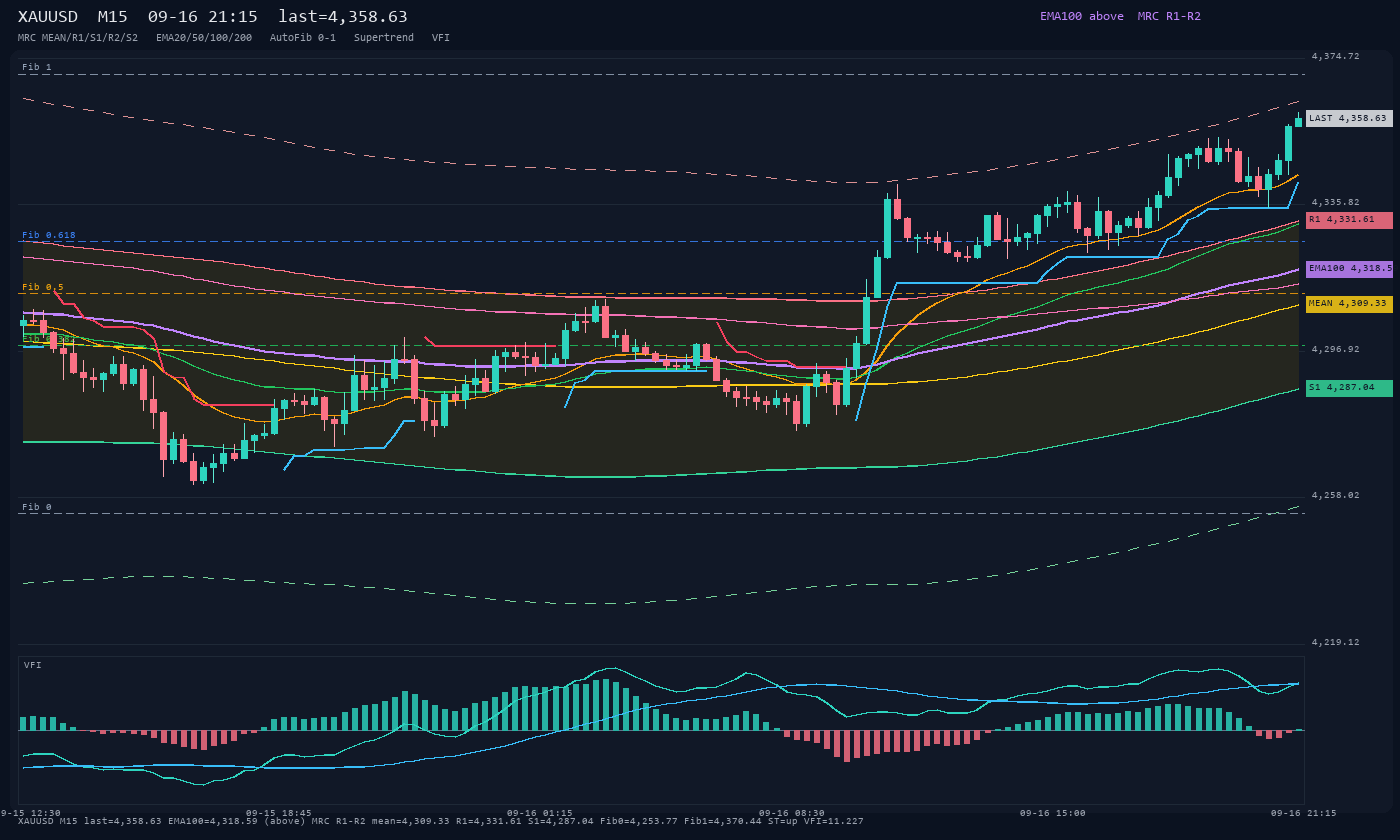
Task: Select the 'EMA20/50/100/200' indicator label
Action: (204, 38)
